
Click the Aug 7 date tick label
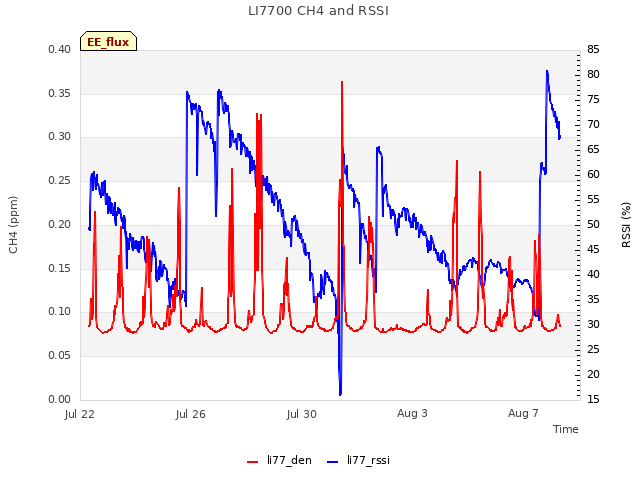[523, 413]
